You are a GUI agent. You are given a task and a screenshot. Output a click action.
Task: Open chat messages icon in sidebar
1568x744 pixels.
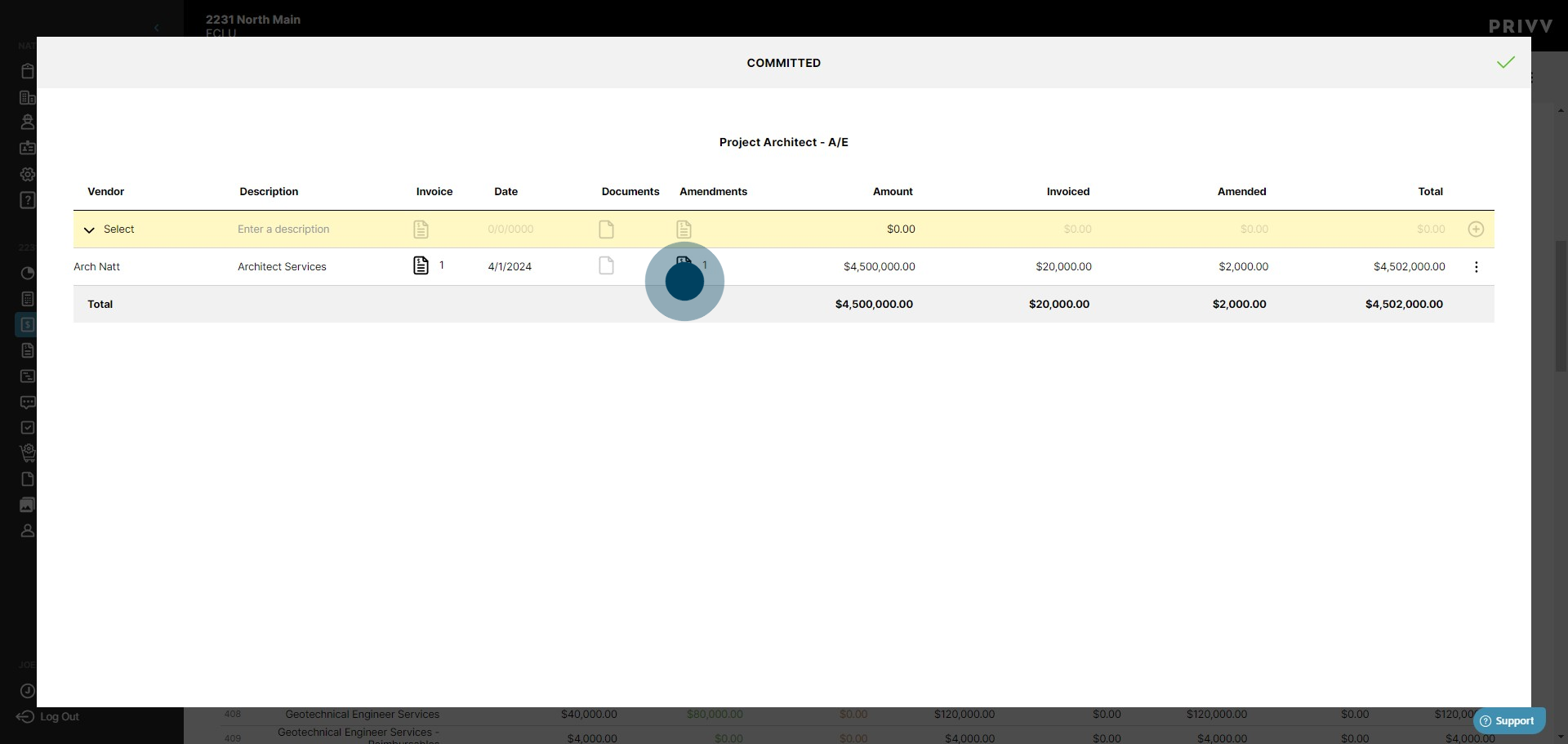[27, 402]
